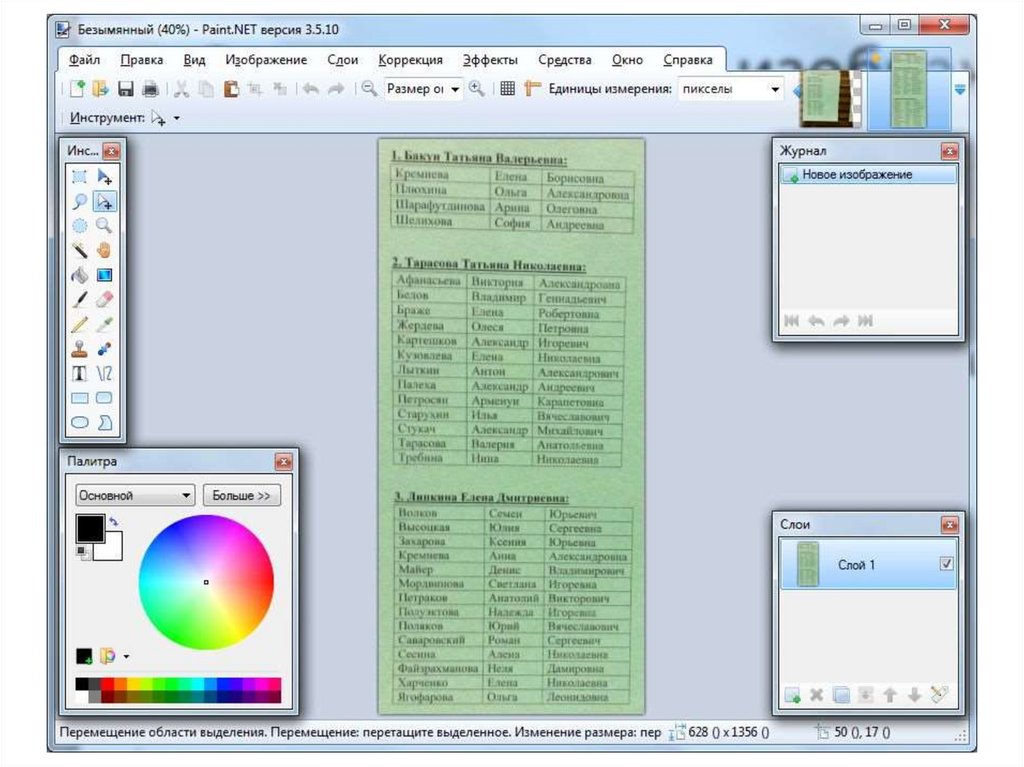1024x767 pixels.
Task: Open the Коррекция menu
Action: click(x=410, y=60)
